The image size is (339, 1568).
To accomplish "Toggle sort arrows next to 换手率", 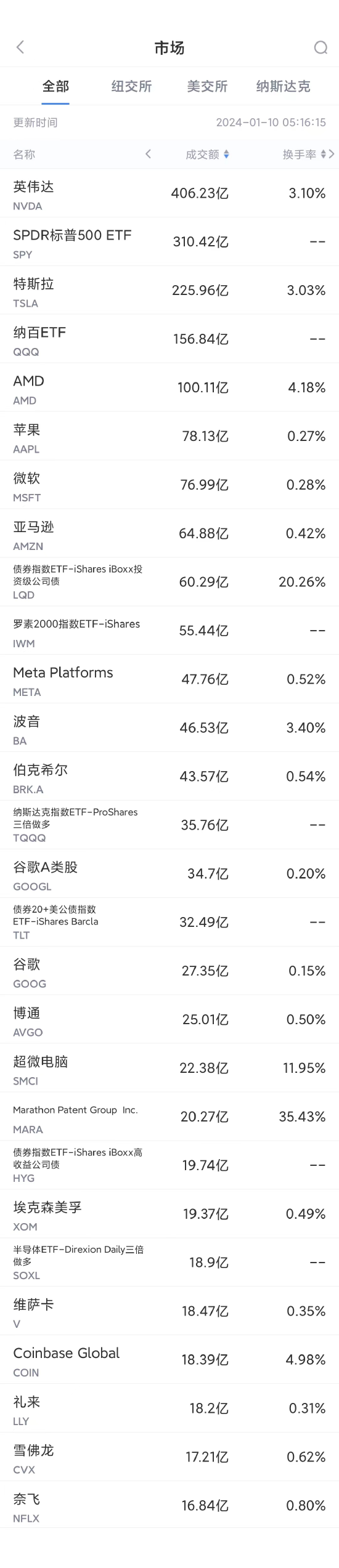I will [323, 155].
